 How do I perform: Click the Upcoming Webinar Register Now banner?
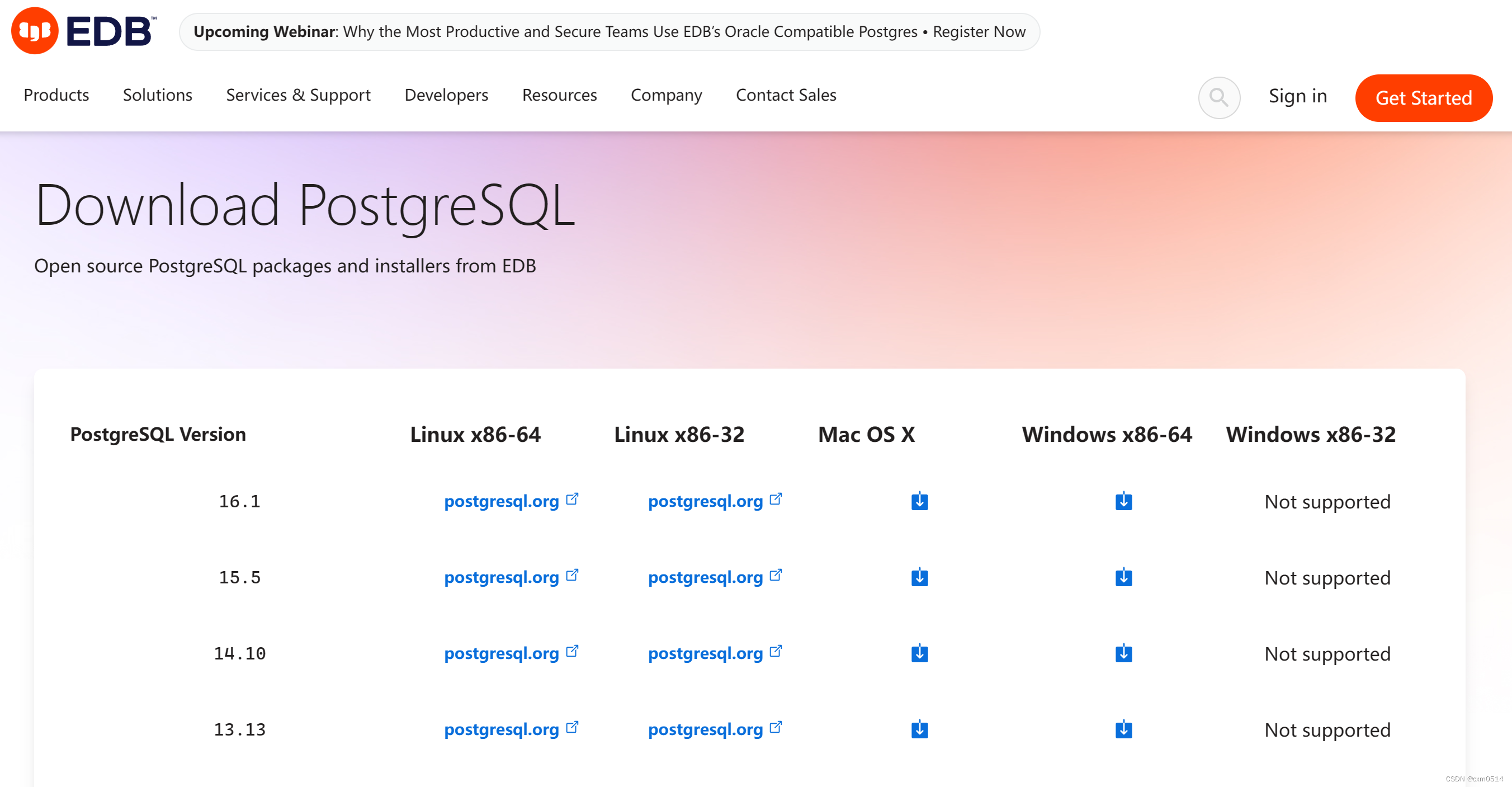click(609, 32)
